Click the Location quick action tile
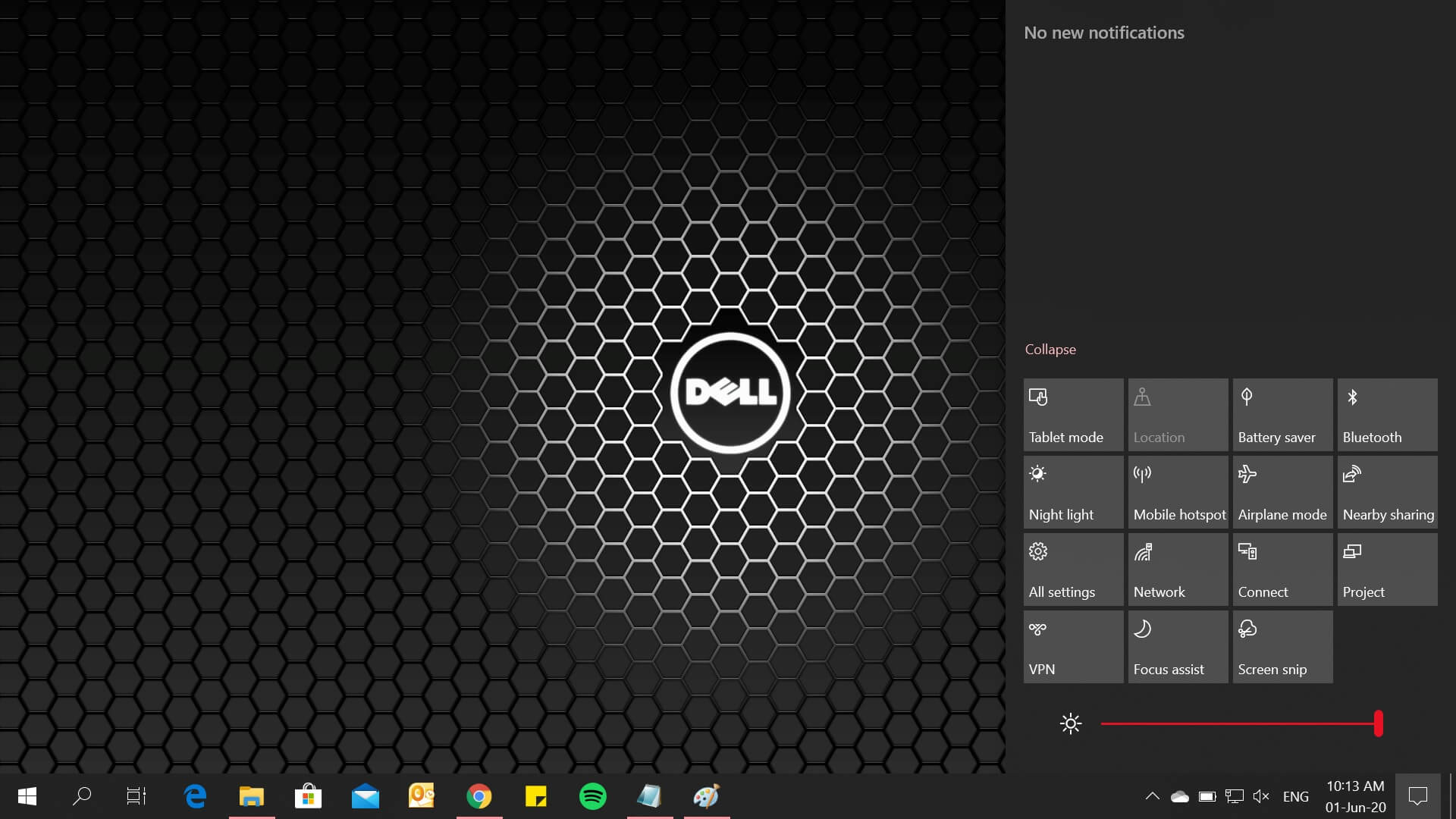1456x819 pixels. [x=1178, y=415]
